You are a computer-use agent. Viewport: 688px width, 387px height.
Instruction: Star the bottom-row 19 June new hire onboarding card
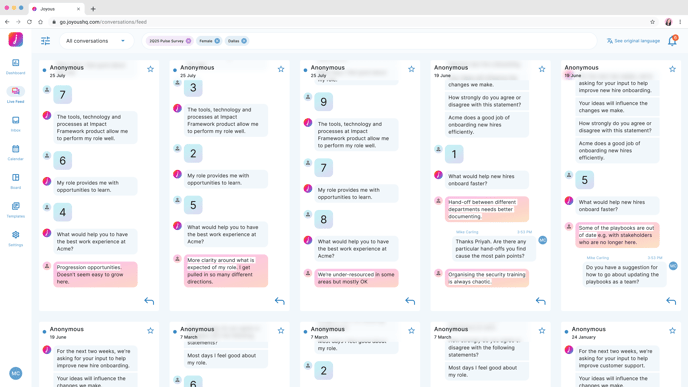pos(150,330)
